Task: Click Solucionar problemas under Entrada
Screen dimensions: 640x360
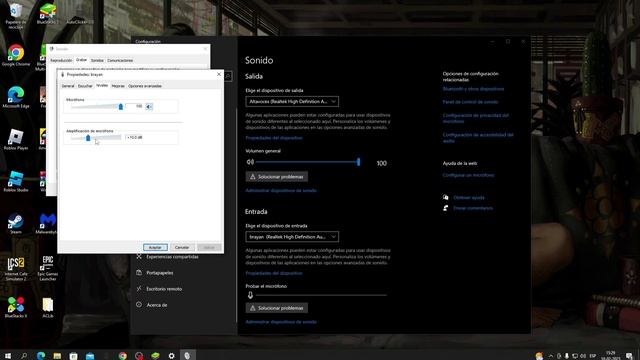Action: [x=277, y=308]
